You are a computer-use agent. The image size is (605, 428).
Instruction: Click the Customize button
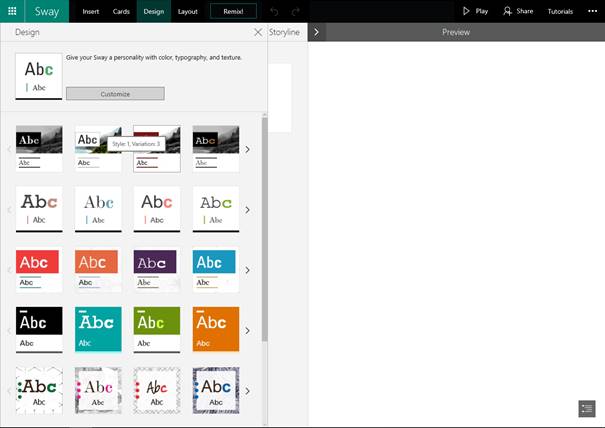[115, 94]
